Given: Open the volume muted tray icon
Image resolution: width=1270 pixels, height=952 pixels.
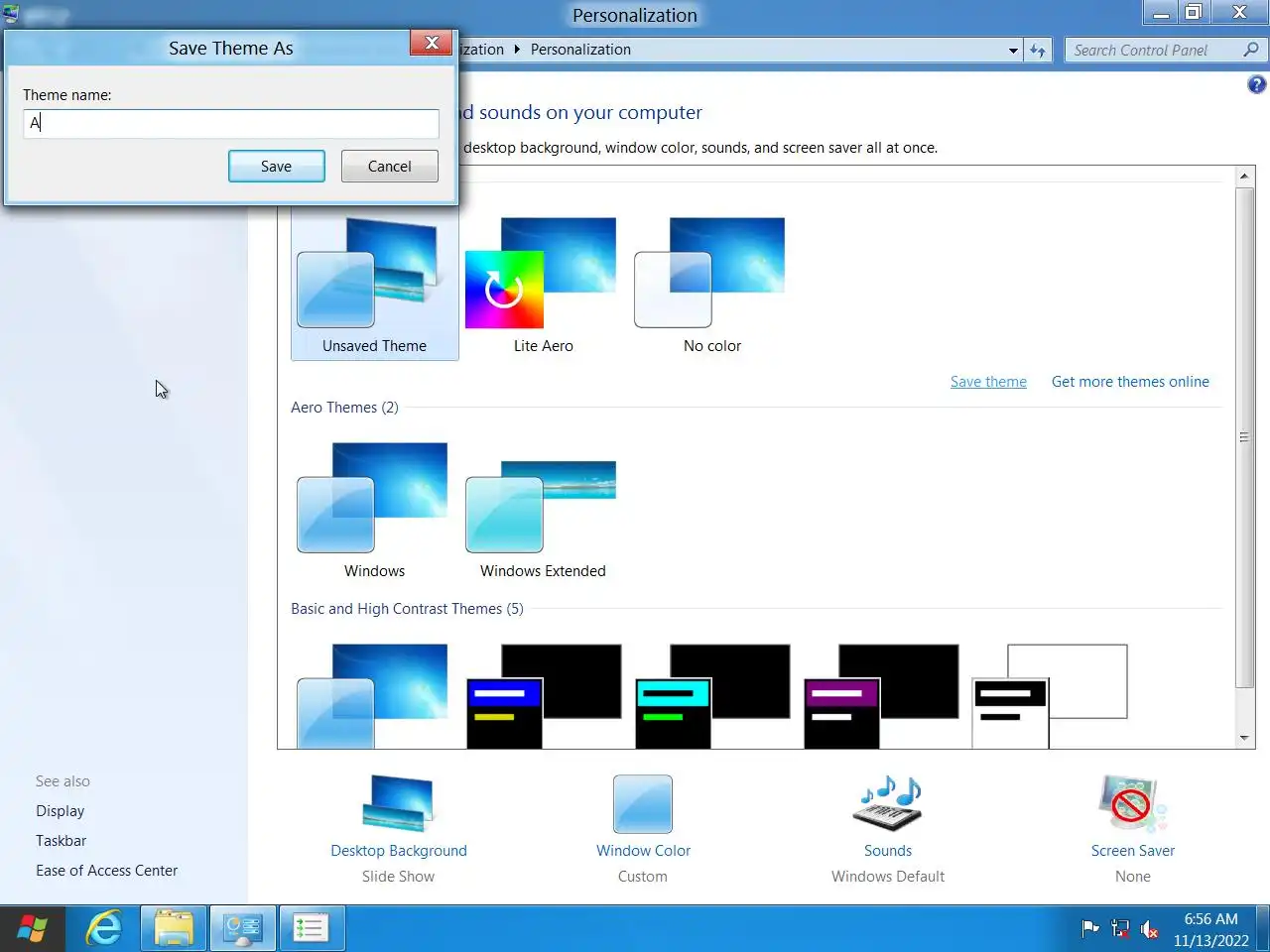Looking at the screenshot, I should (1150, 929).
